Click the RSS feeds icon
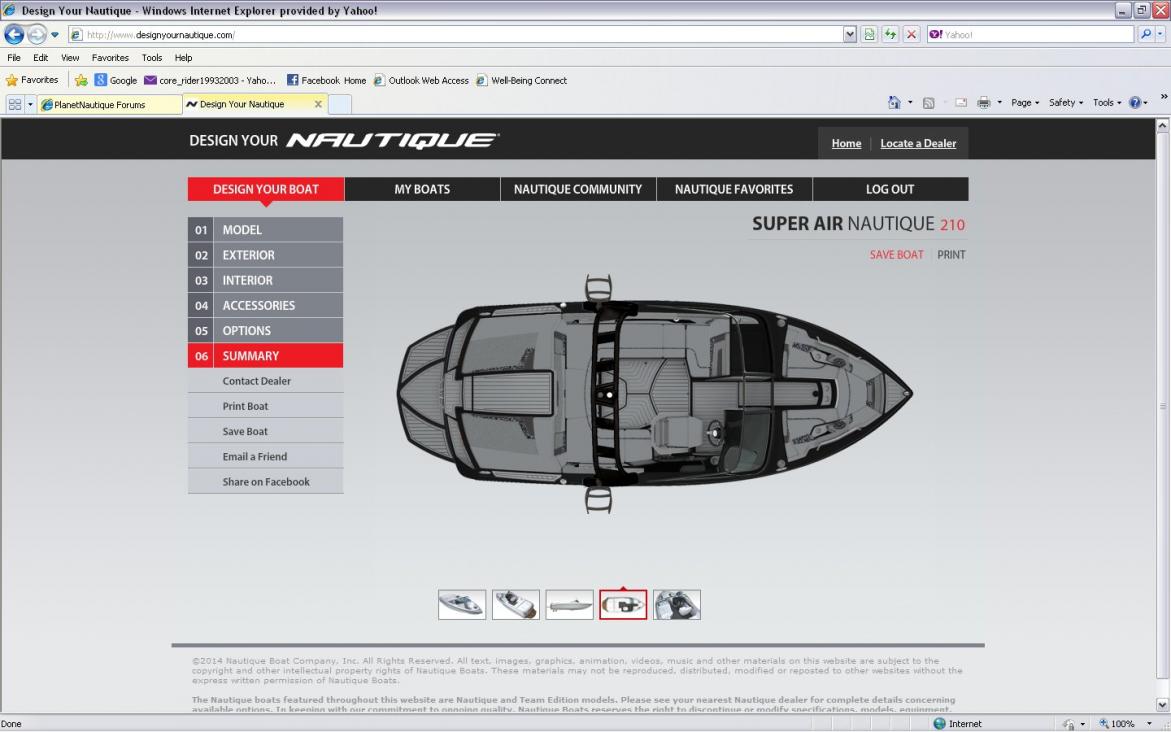This screenshot has width=1171, height=732. pyautogui.click(x=928, y=102)
